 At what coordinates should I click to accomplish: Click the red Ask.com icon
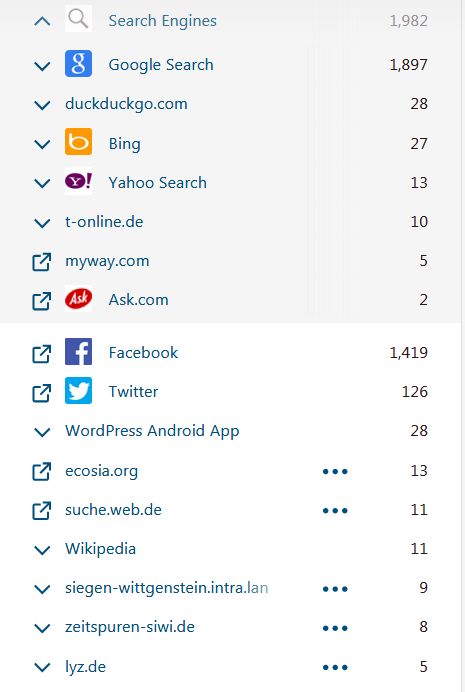tap(79, 298)
